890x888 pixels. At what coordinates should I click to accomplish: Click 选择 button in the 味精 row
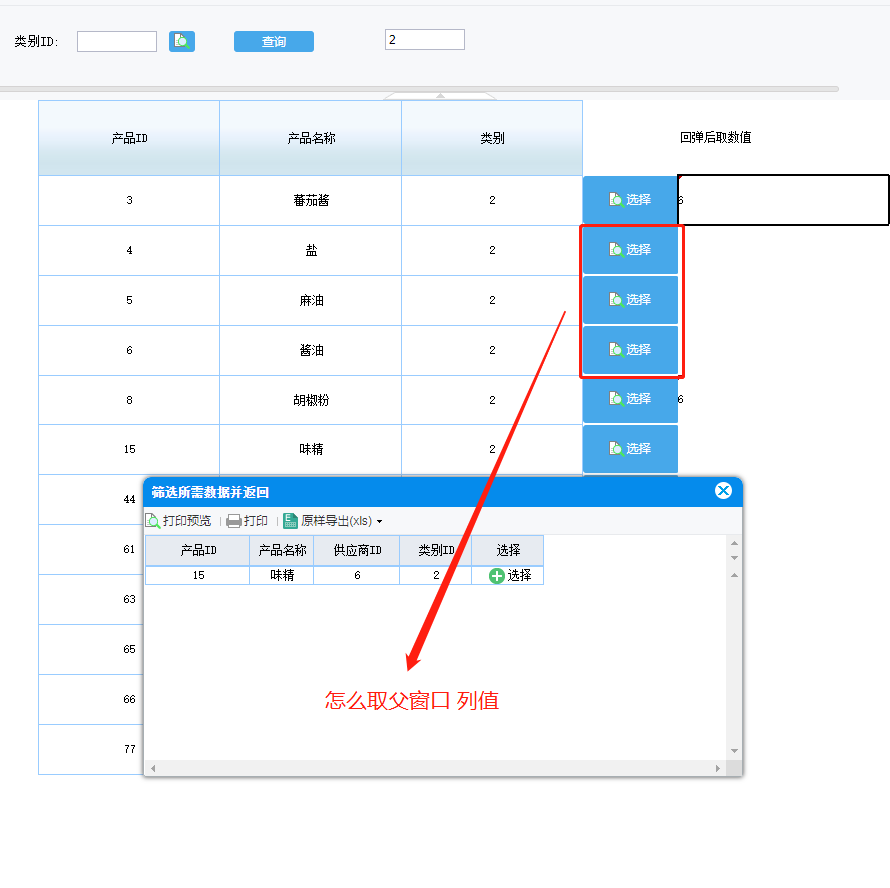coord(630,449)
